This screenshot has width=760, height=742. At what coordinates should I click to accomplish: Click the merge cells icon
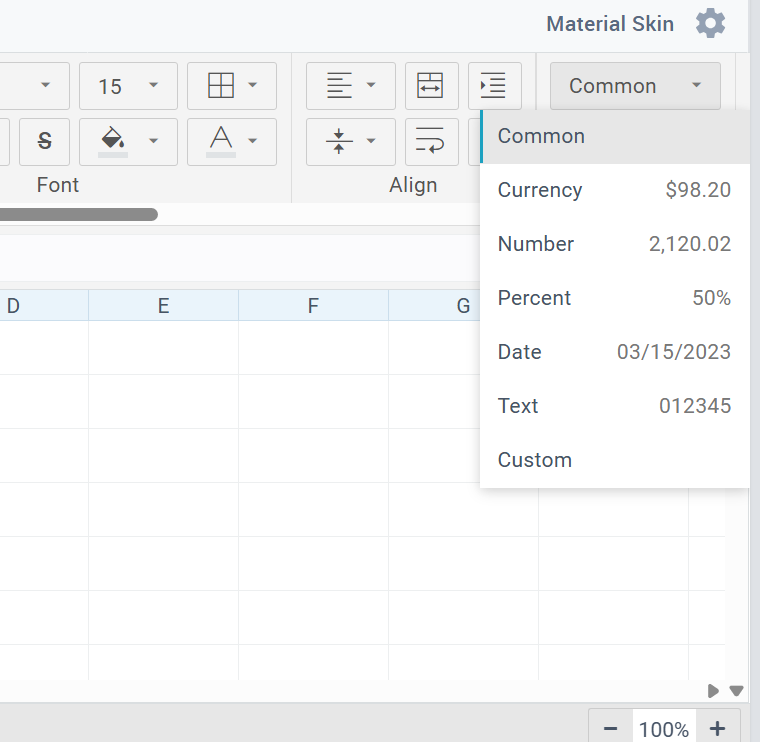431,86
